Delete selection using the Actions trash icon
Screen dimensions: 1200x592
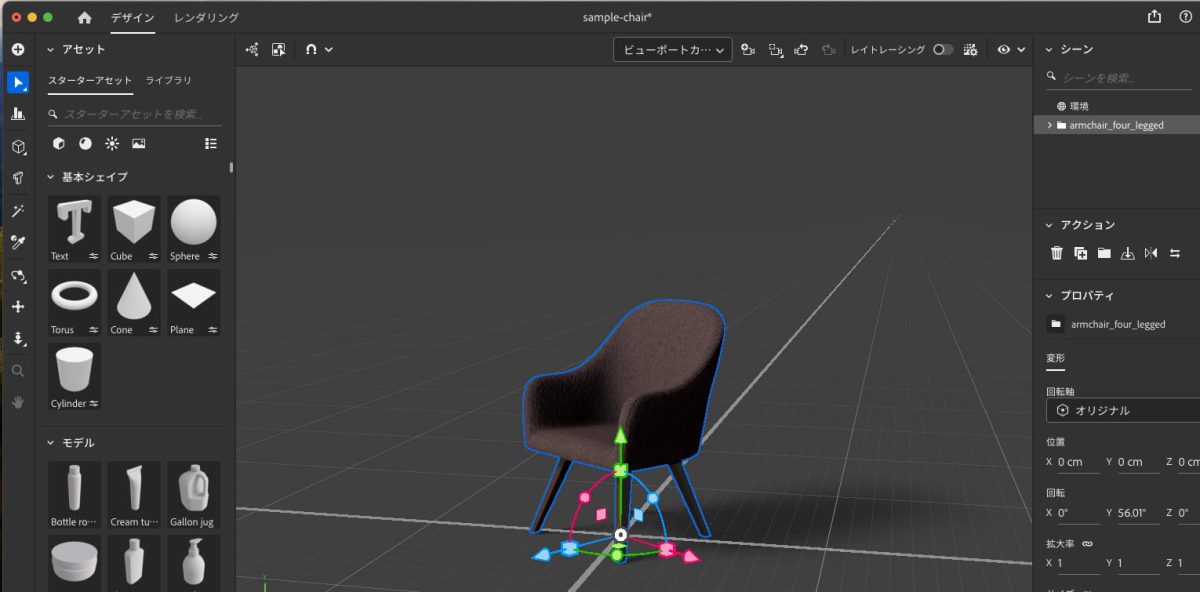click(1056, 253)
